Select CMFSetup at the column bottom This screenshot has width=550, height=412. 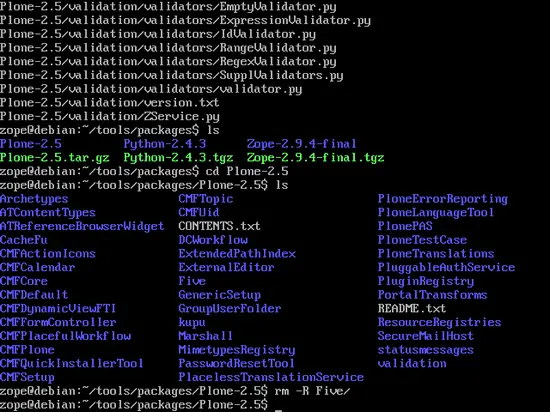[x=27, y=377]
